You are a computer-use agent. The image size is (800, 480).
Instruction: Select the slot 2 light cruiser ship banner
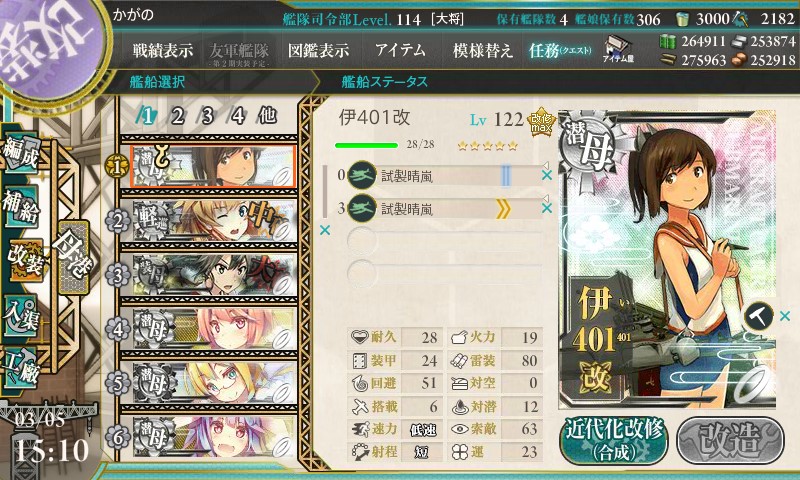pyautogui.click(x=209, y=221)
